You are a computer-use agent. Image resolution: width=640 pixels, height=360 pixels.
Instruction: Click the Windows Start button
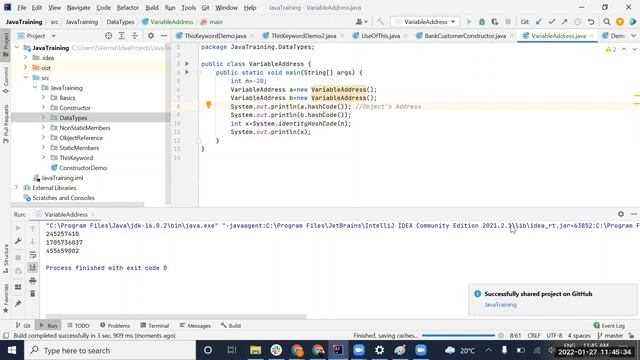click(x=12, y=350)
